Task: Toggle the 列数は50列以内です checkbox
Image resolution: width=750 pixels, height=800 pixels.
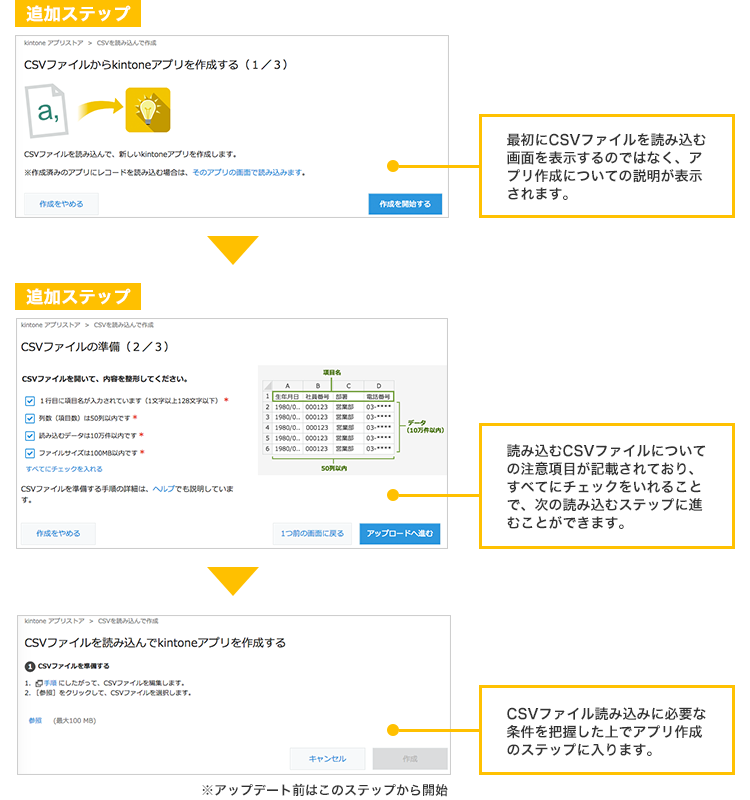Action: coord(30,418)
